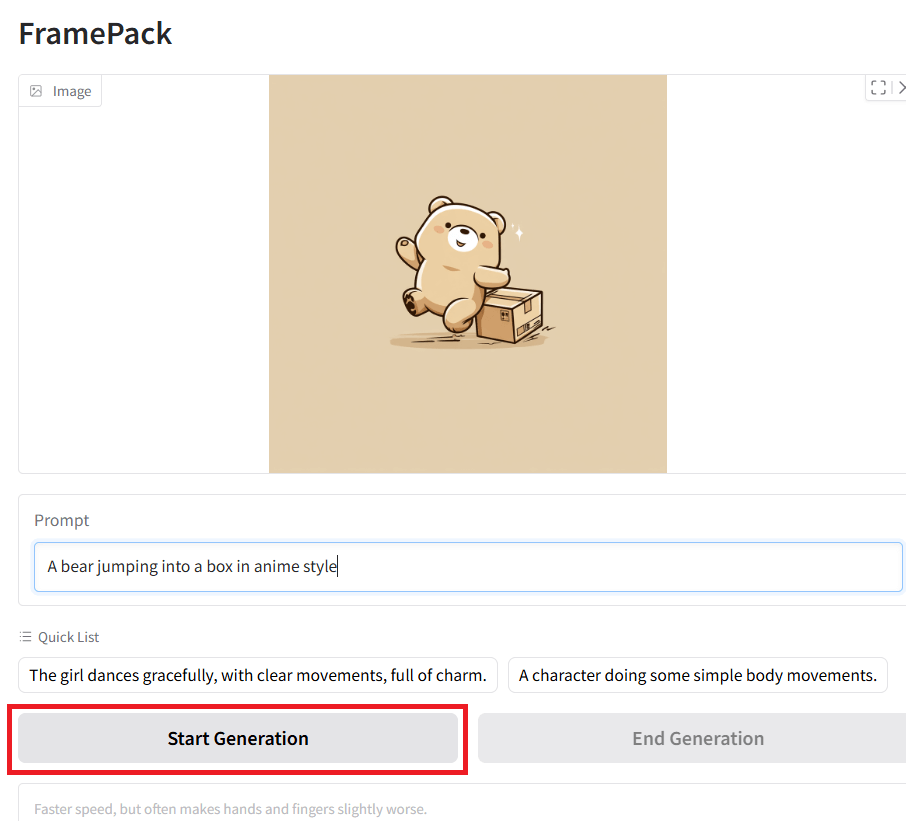Screen dimensions: 906x821
Task: Start Generation button click
Action: 238,738
